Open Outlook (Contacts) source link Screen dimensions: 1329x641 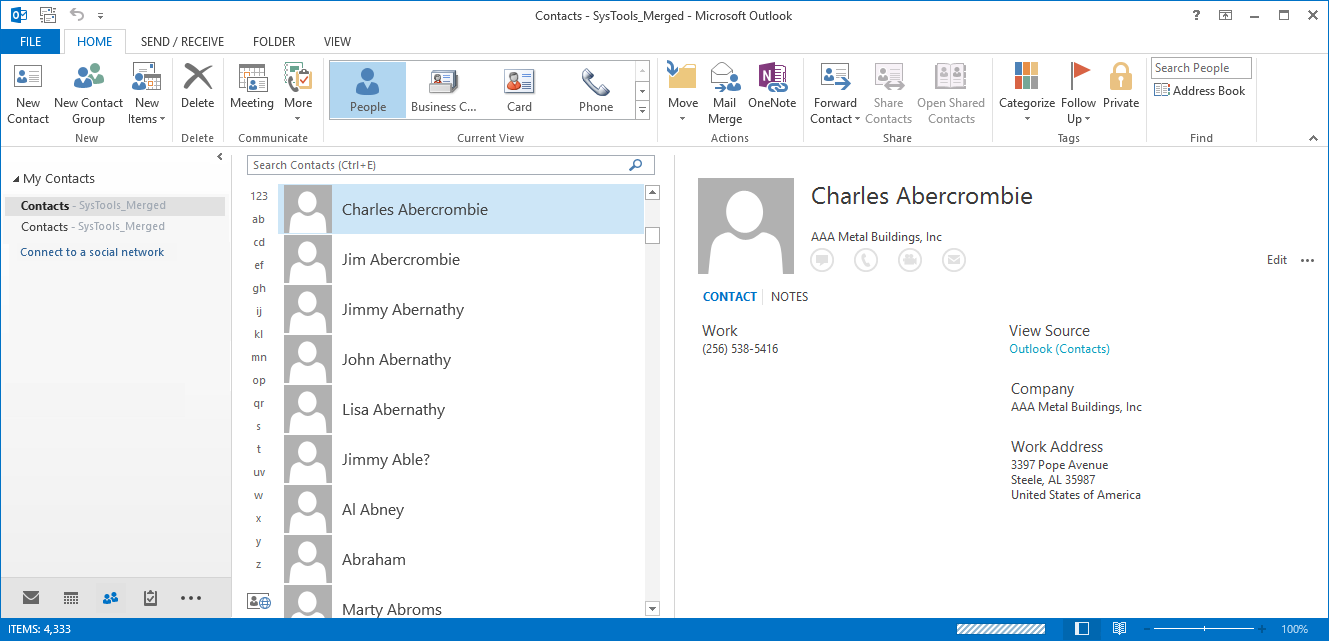pyautogui.click(x=1059, y=349)
